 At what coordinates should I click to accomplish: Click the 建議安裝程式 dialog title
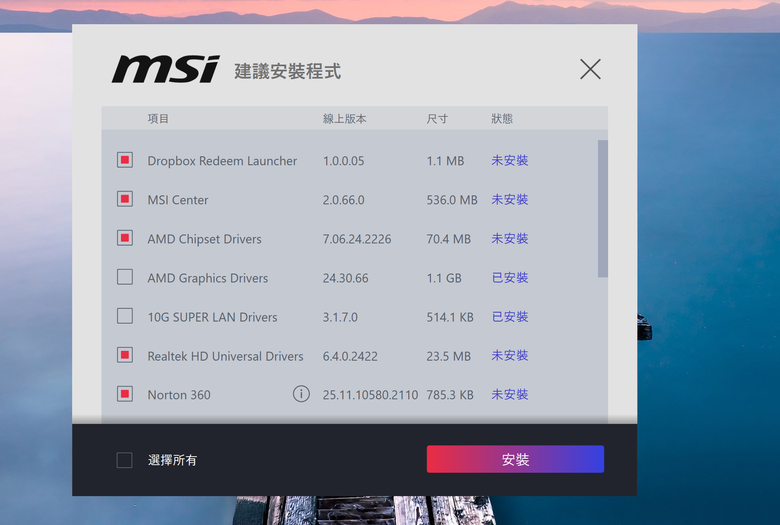pyautogui.click(x=288, y=71)
